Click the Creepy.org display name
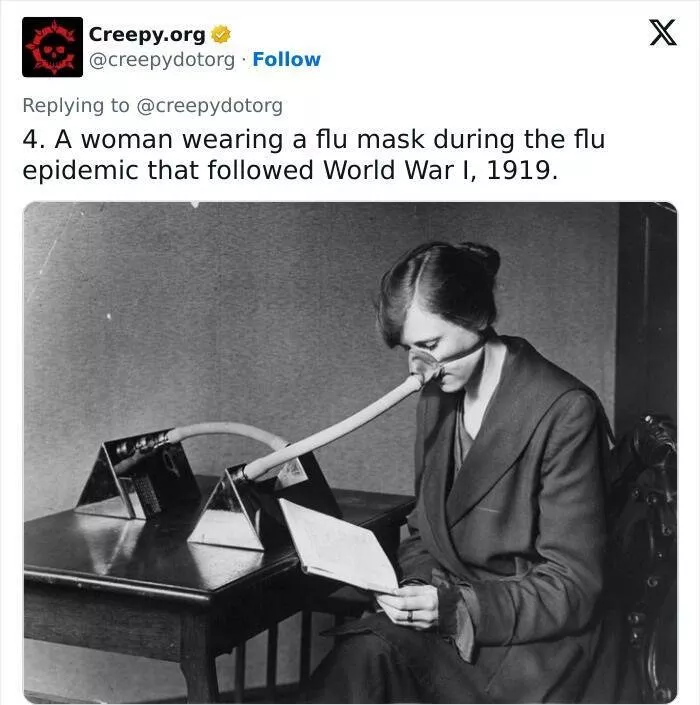 click(147, 35)
